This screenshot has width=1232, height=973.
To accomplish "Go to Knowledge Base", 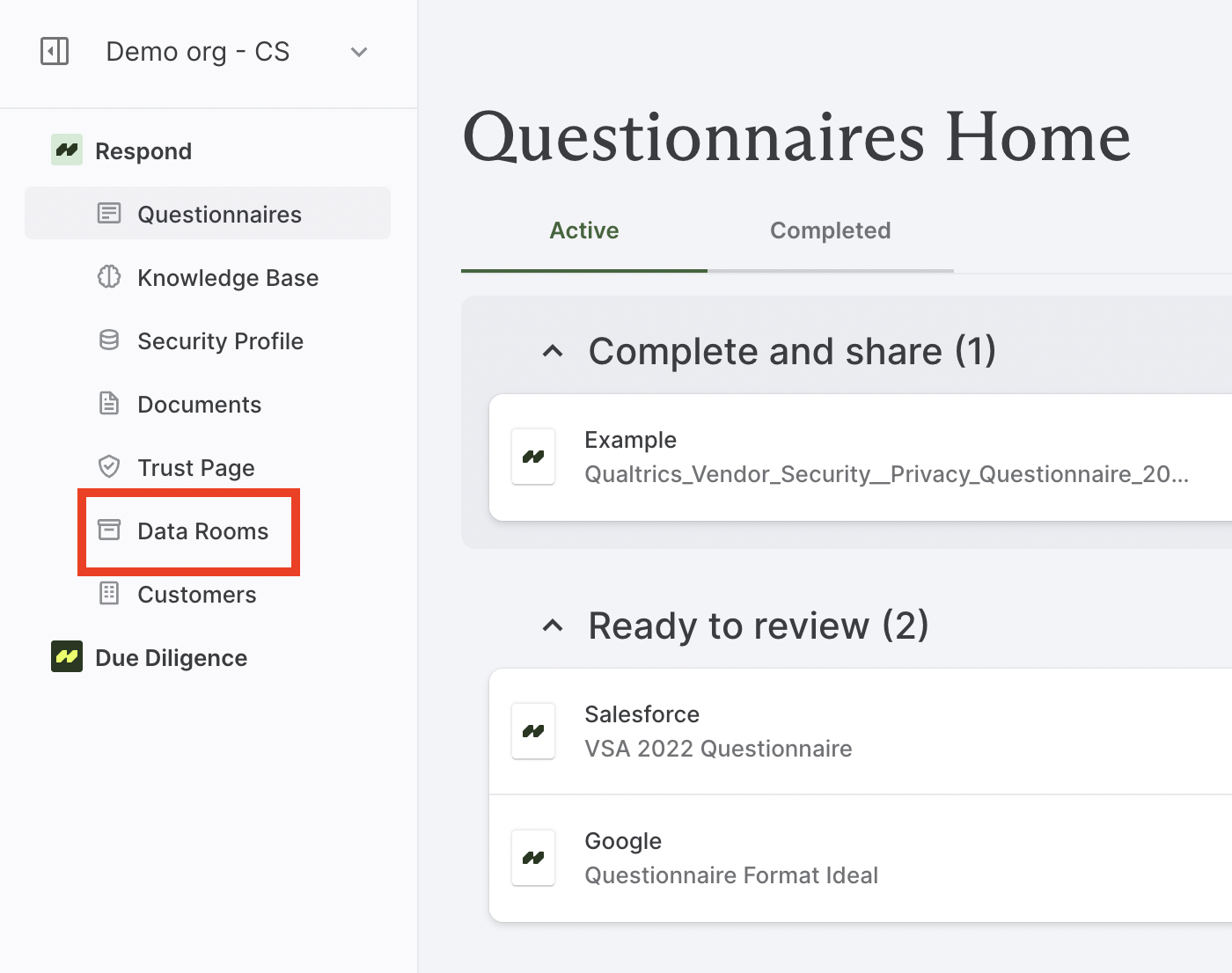I will [228, 278].
